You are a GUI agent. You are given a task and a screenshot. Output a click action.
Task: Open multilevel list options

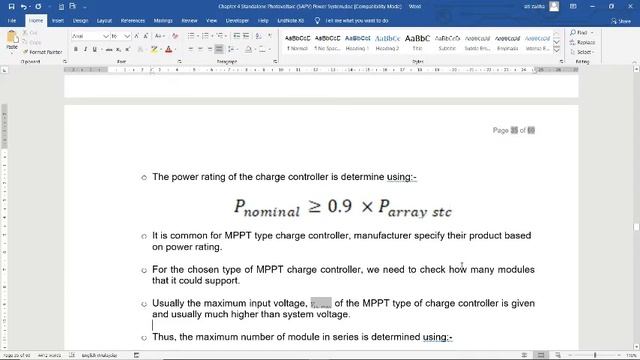(x=221, y=36)
